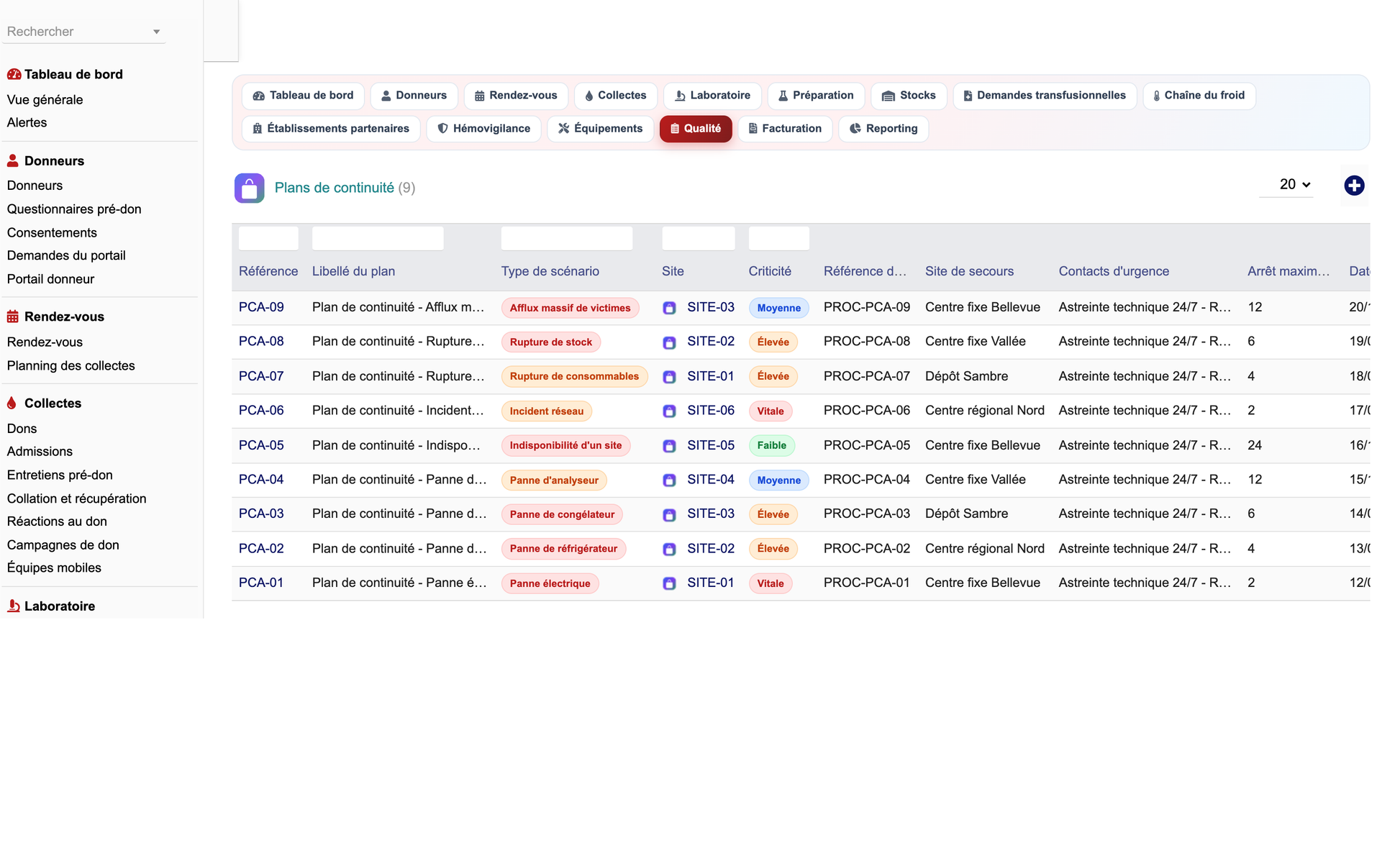
Task: Open Planning des collectes in the sidebar
Action: pos(71,366)
